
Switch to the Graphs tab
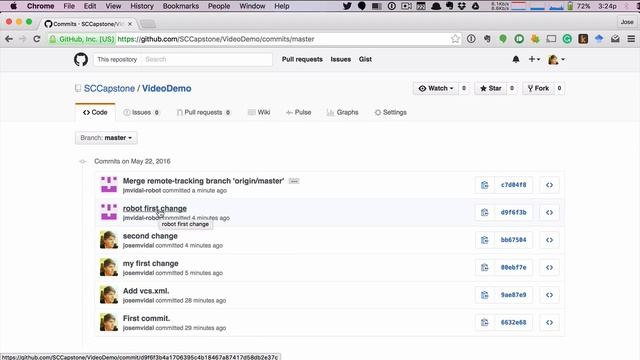click(342, 112)
